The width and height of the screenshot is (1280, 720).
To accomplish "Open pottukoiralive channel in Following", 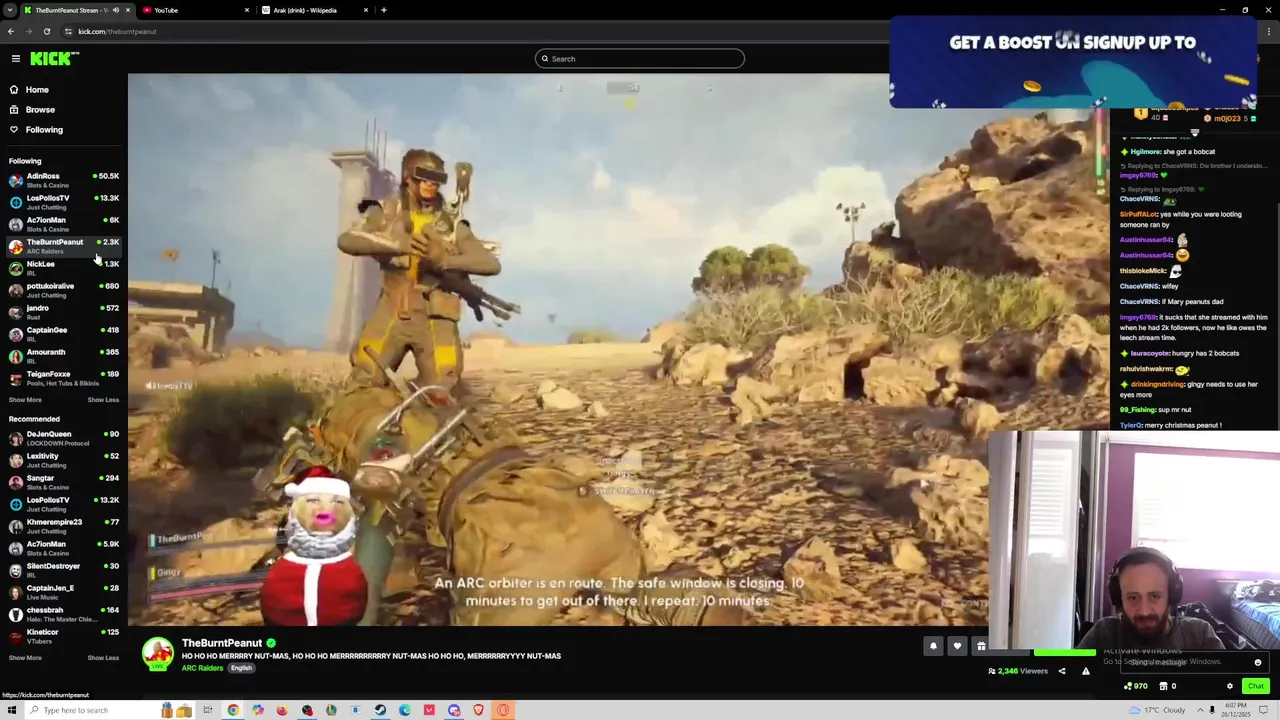I will [64, 290].
